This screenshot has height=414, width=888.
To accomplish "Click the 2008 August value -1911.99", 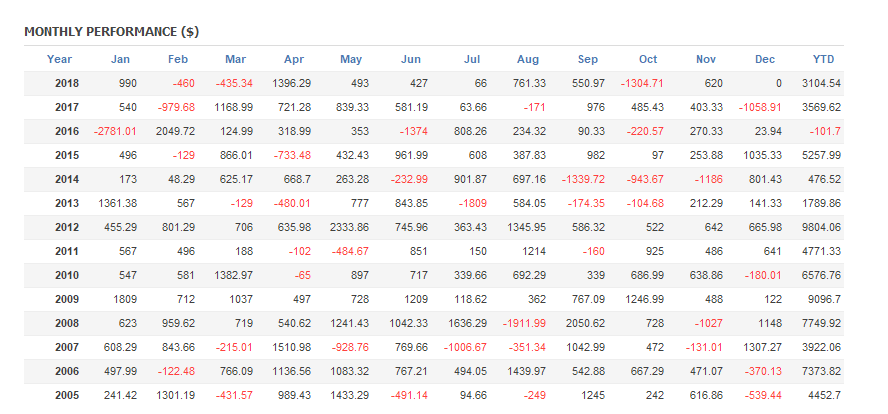I will (524, 323).
